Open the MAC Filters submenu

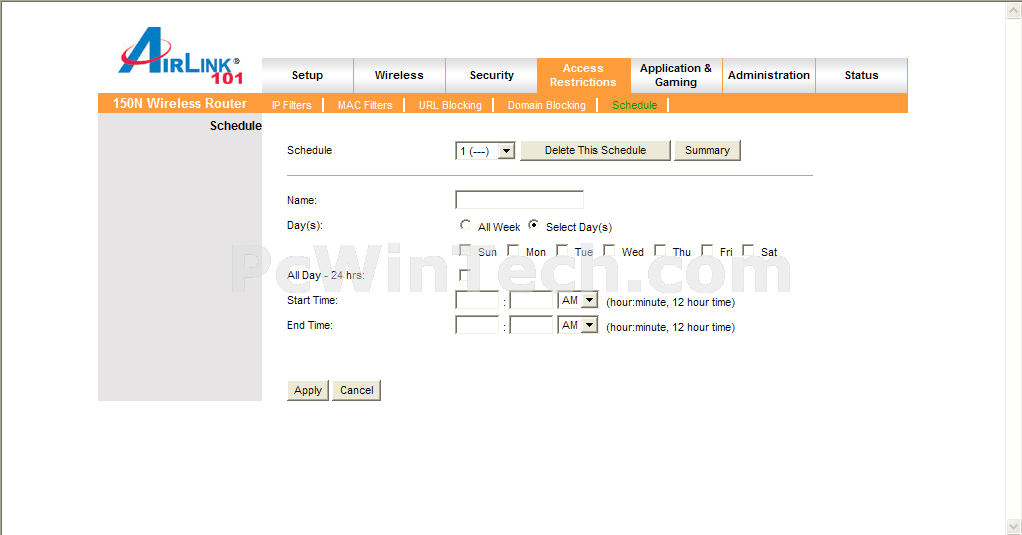point(365,105)
